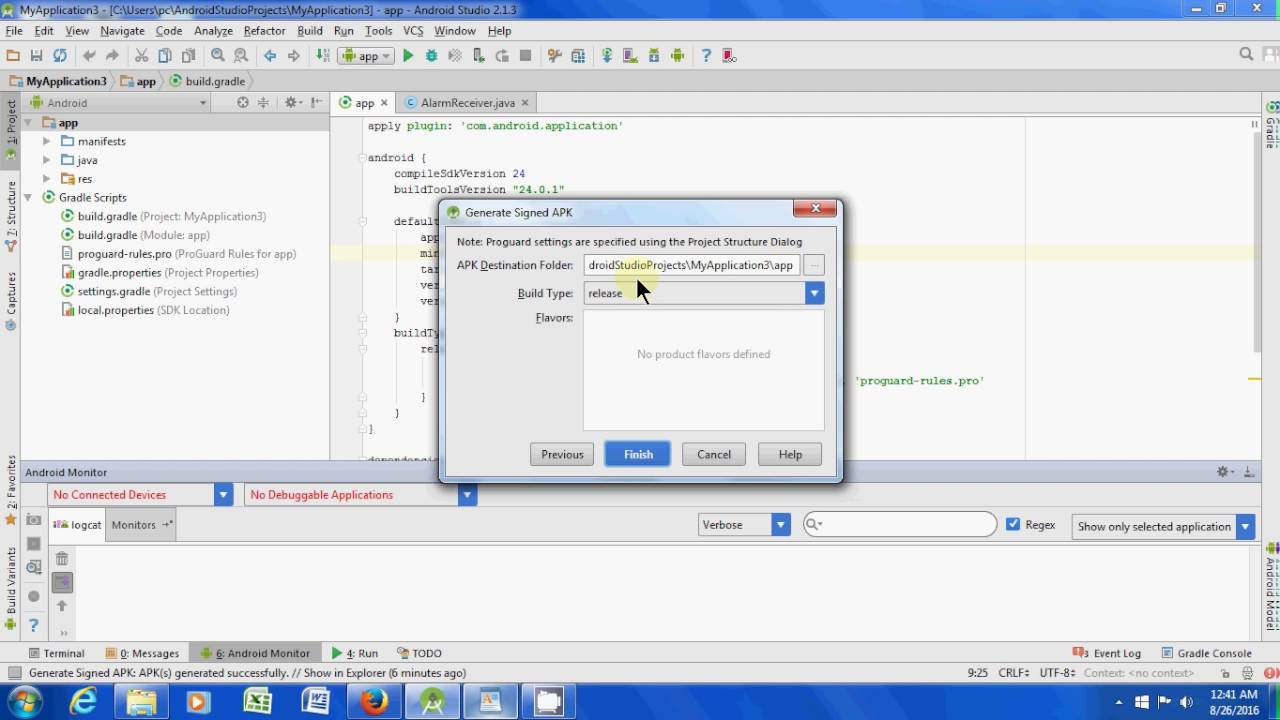Image resolution: width=1280 pixels, height=720 pixels.
Task: Click the Finish button in dialog
Action: [x=638, y=454]
